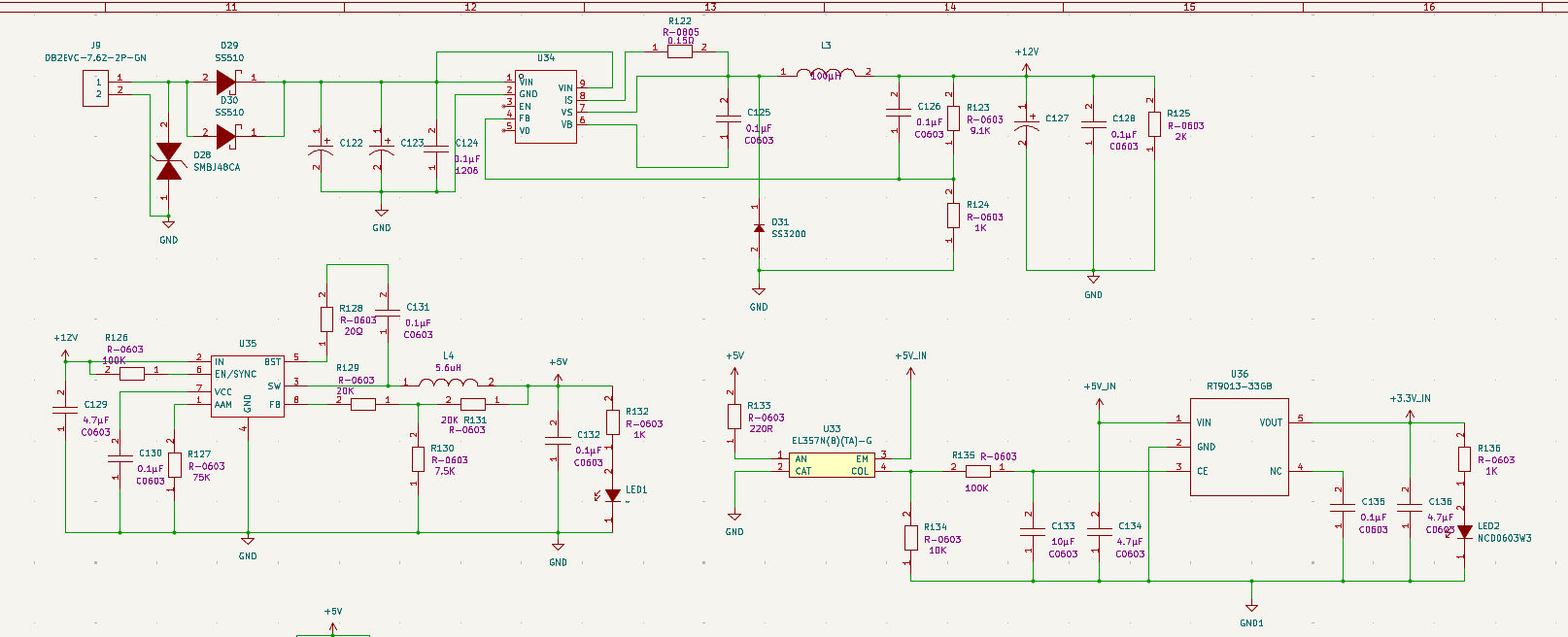Screen dimensions: 1568x637
Task: Select the L4 5.6uH inductor
Action: click(x=448, y=383)
